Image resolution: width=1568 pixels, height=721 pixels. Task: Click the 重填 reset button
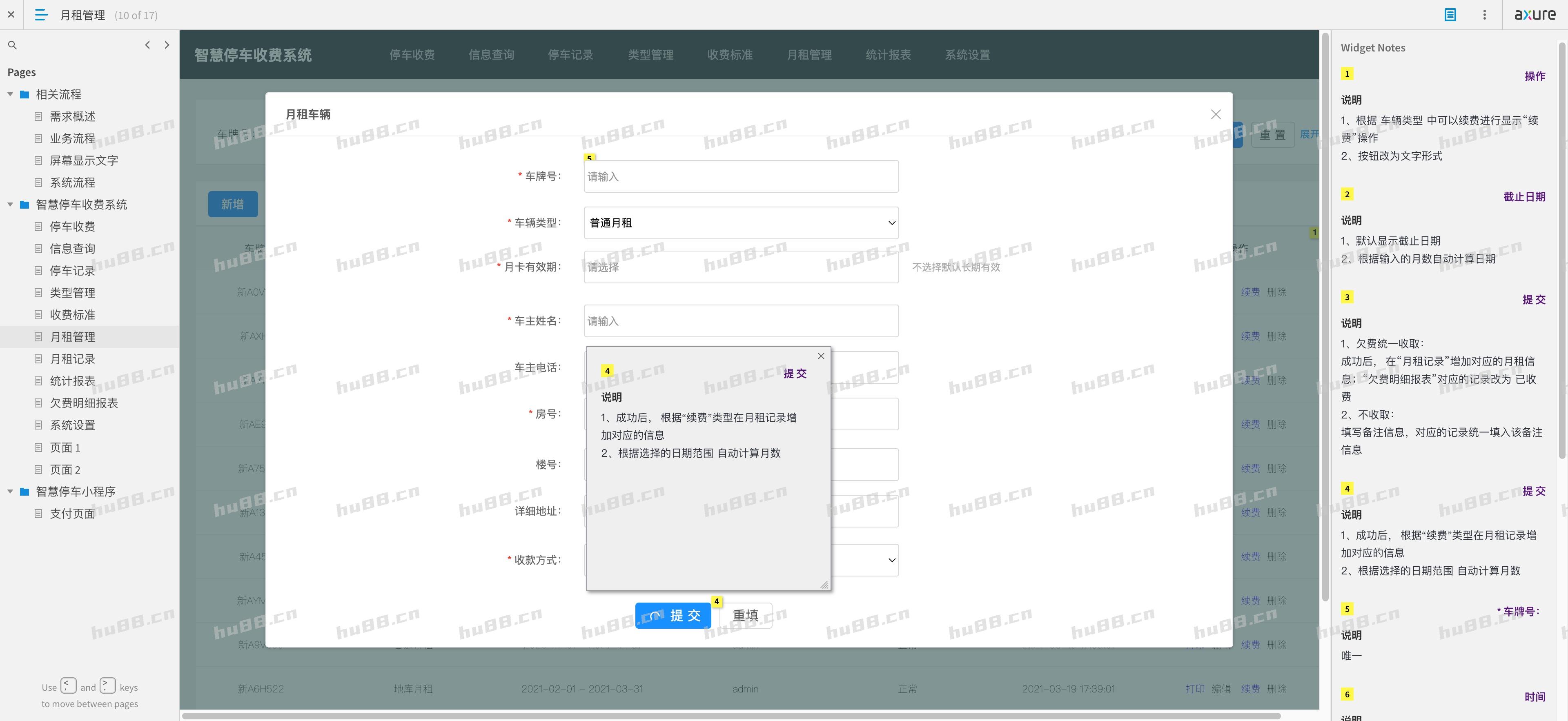745,615
